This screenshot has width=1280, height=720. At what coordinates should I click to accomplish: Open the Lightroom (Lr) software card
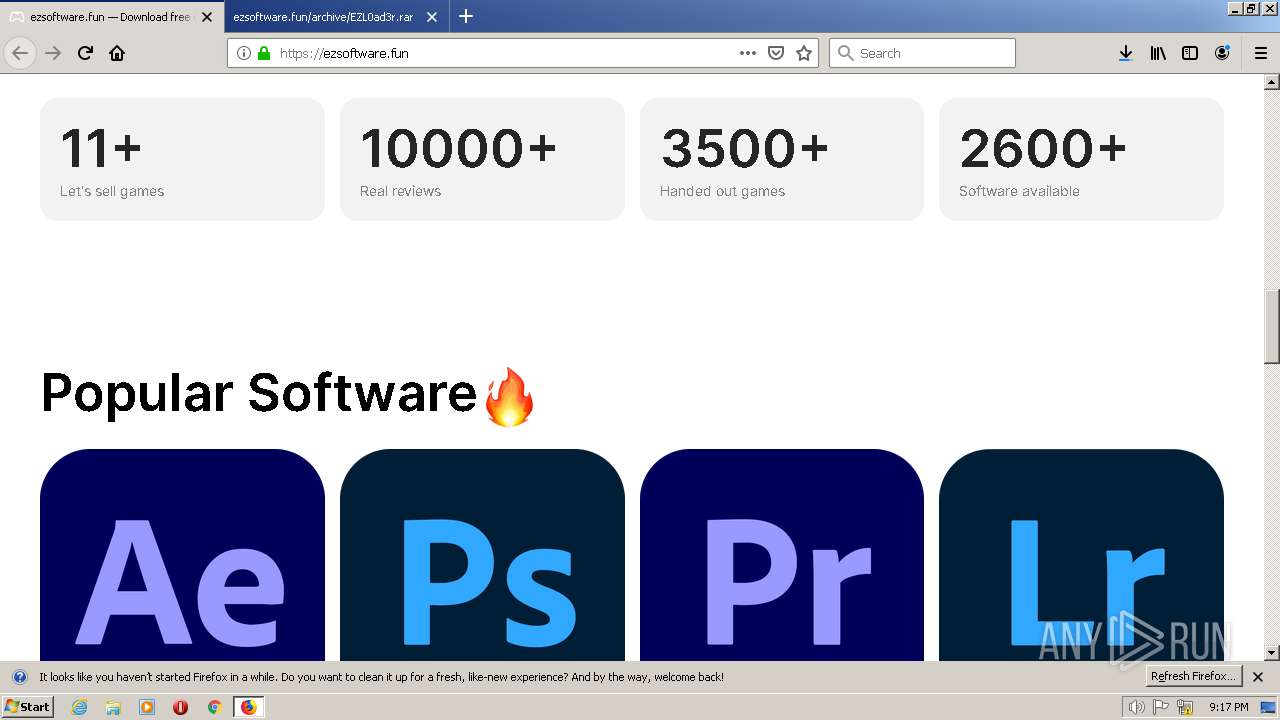pos(1081,555)
